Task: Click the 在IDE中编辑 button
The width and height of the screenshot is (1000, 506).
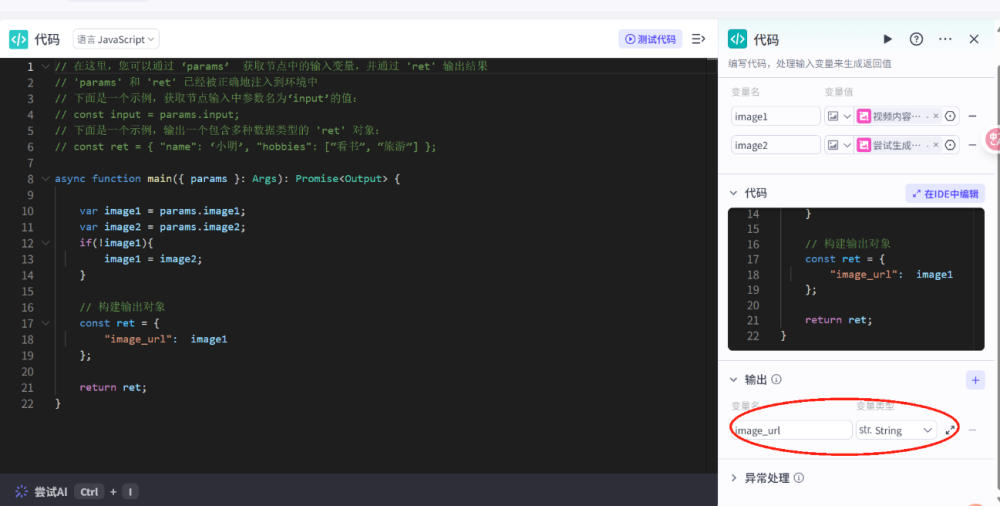Action: point(945,193)
